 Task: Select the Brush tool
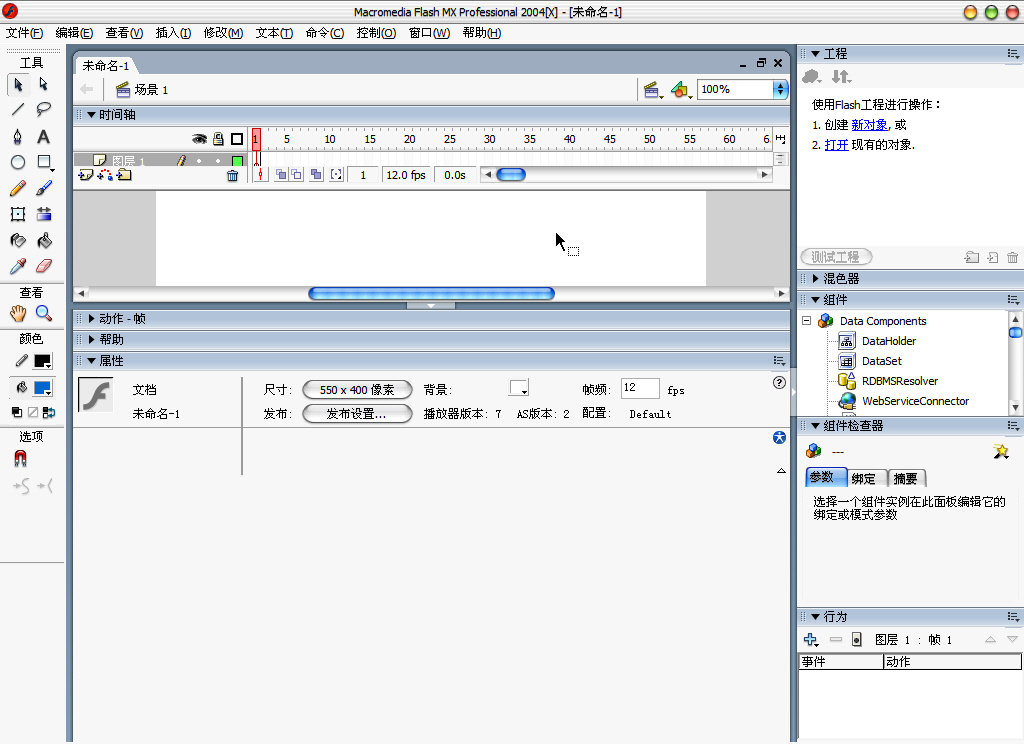click(x=44, y=188)
